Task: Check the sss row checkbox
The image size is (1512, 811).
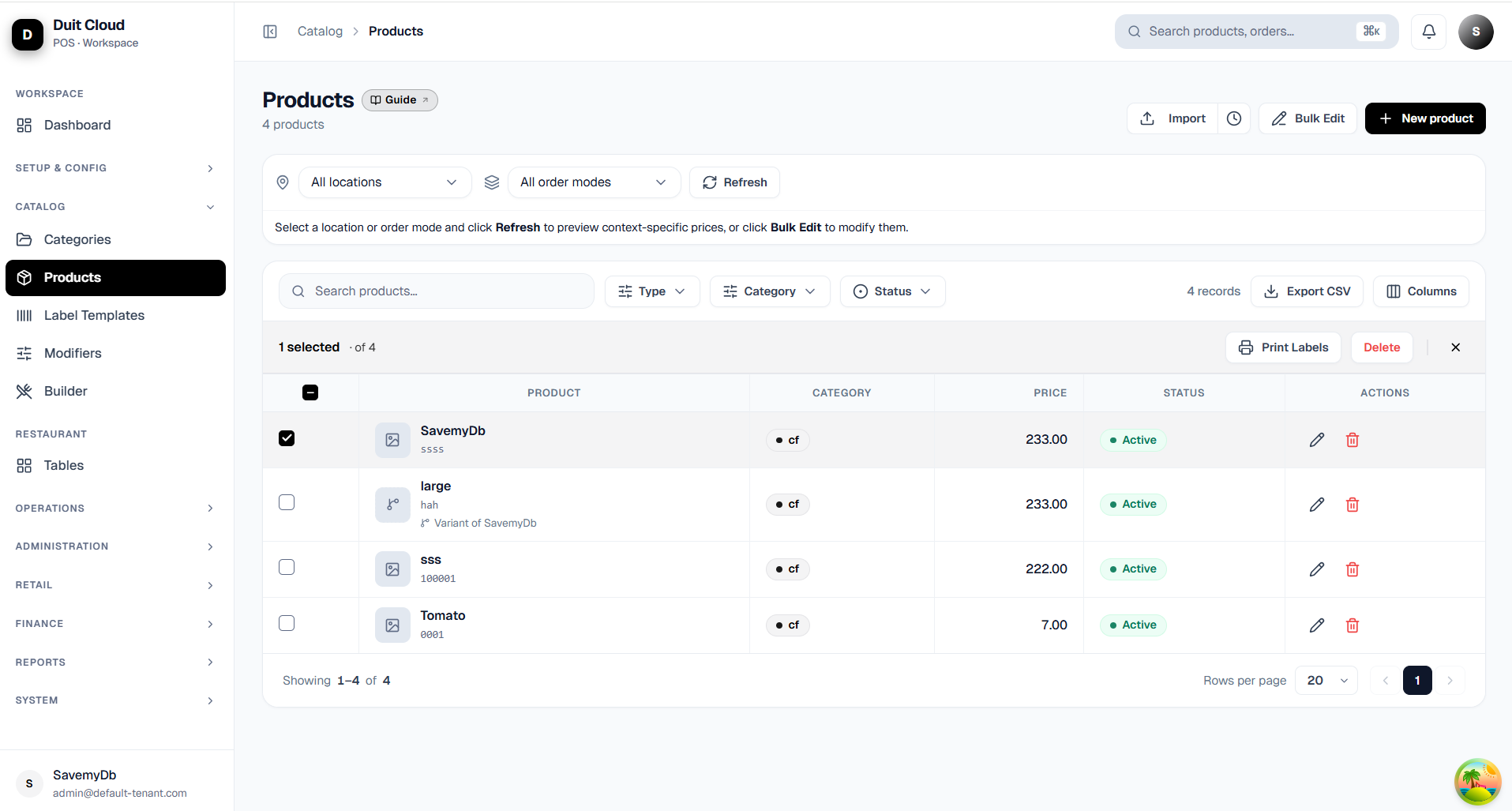Action: coord(287,567)
